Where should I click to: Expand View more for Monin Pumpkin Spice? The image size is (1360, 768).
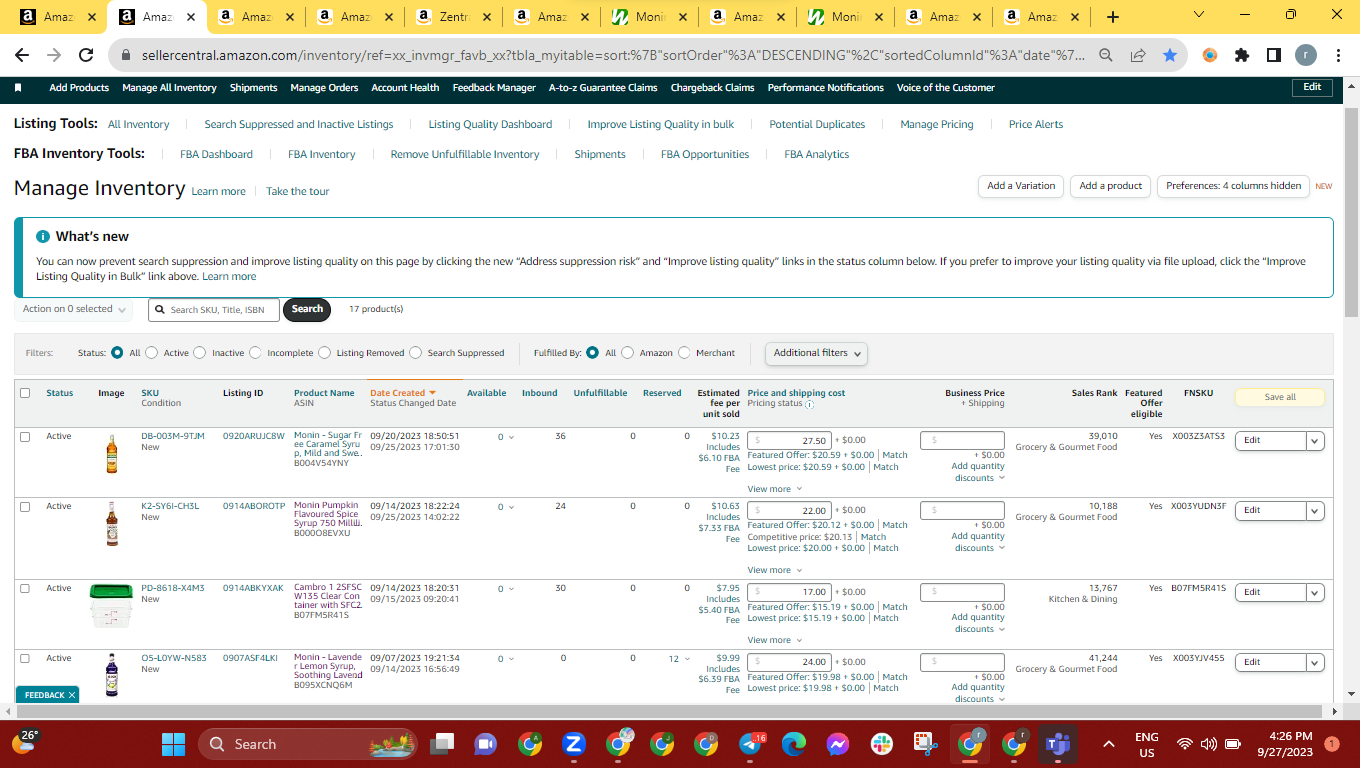(774, 570)
